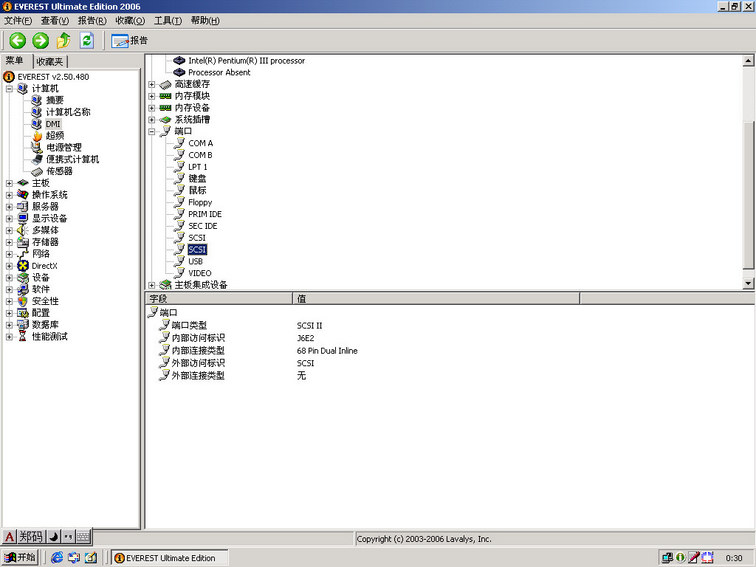Expand 内存设备 node in DMI list

[x=152, y=108]
